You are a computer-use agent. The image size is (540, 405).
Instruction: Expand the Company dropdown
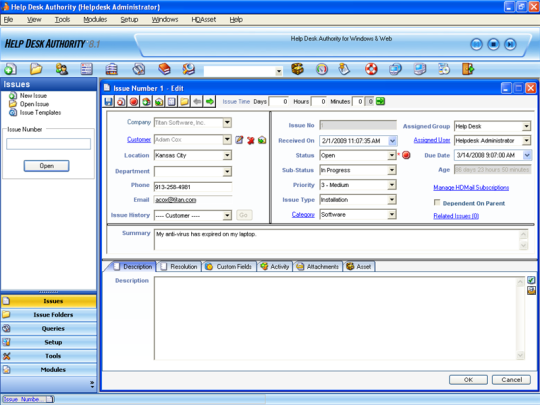tap(227, 123)
